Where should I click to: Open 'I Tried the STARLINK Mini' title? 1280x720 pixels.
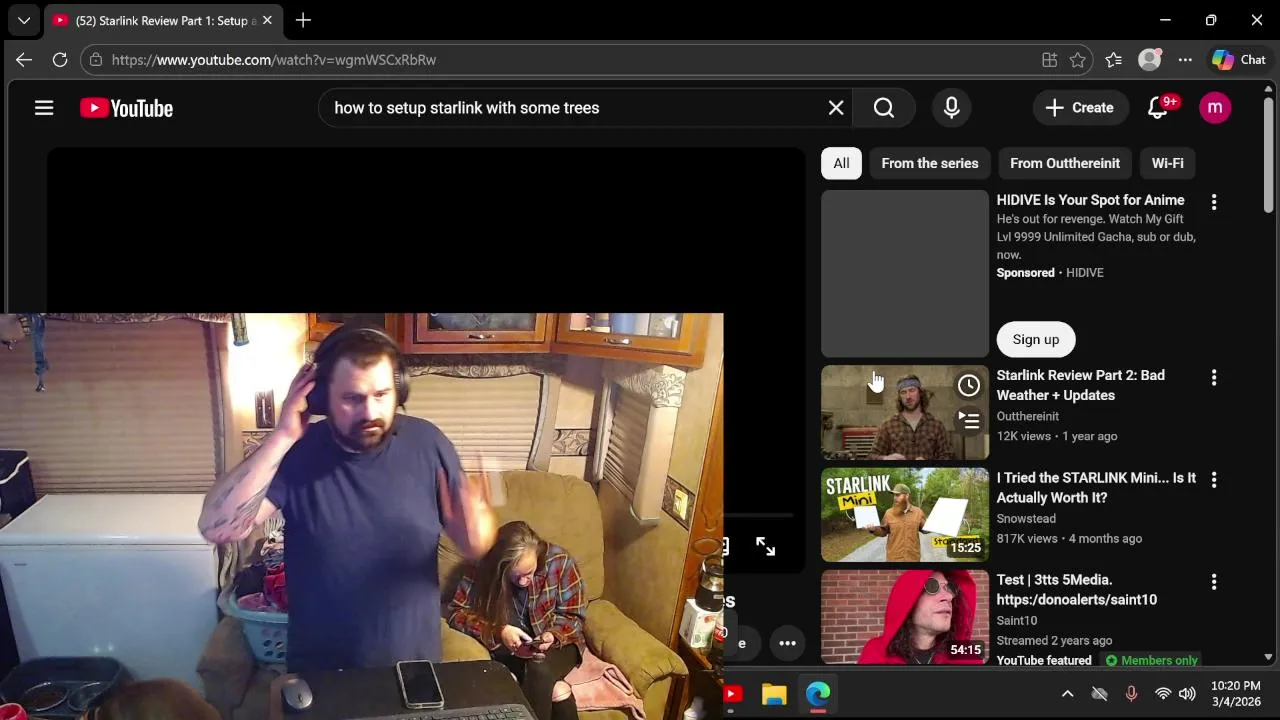pos(1096,488)
